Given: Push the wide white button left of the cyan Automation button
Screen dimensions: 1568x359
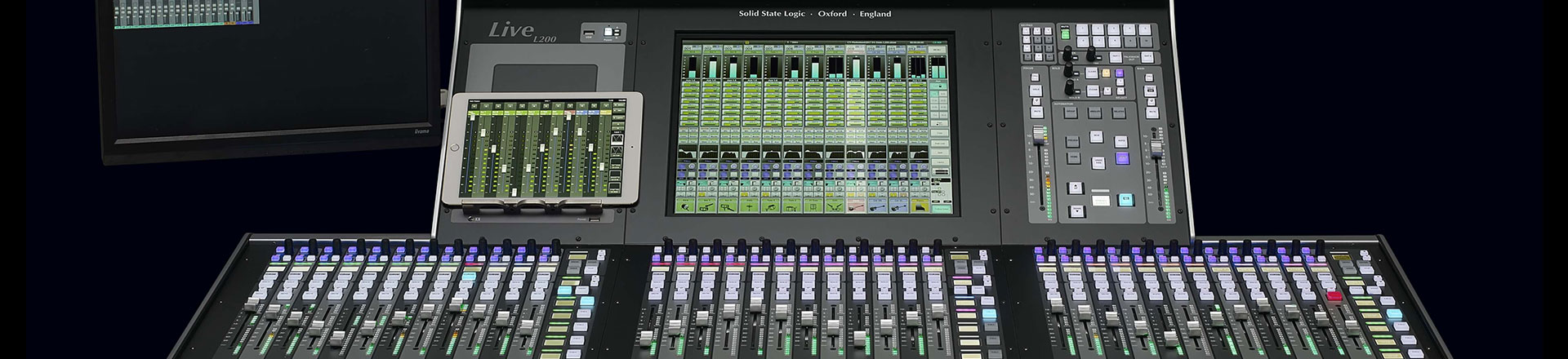Looking at the screenshot, I should click(x=1100, y=201).
